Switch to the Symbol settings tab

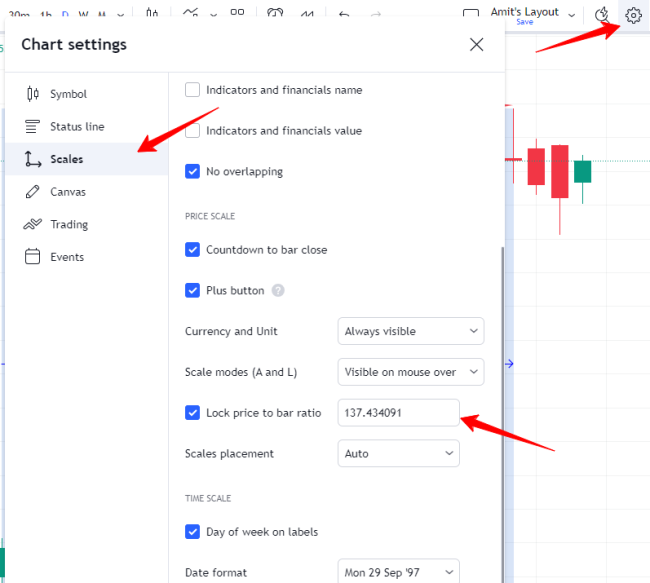point(68,94)
